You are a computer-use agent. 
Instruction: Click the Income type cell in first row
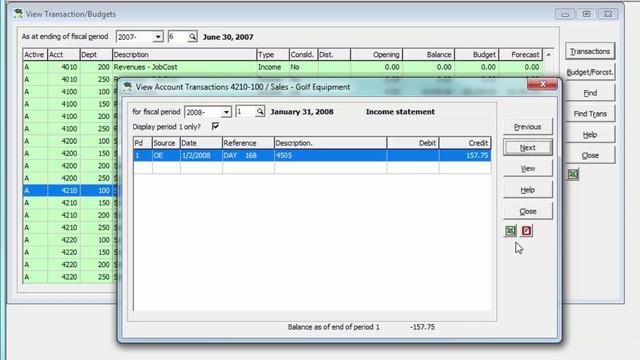click(273, 67)
